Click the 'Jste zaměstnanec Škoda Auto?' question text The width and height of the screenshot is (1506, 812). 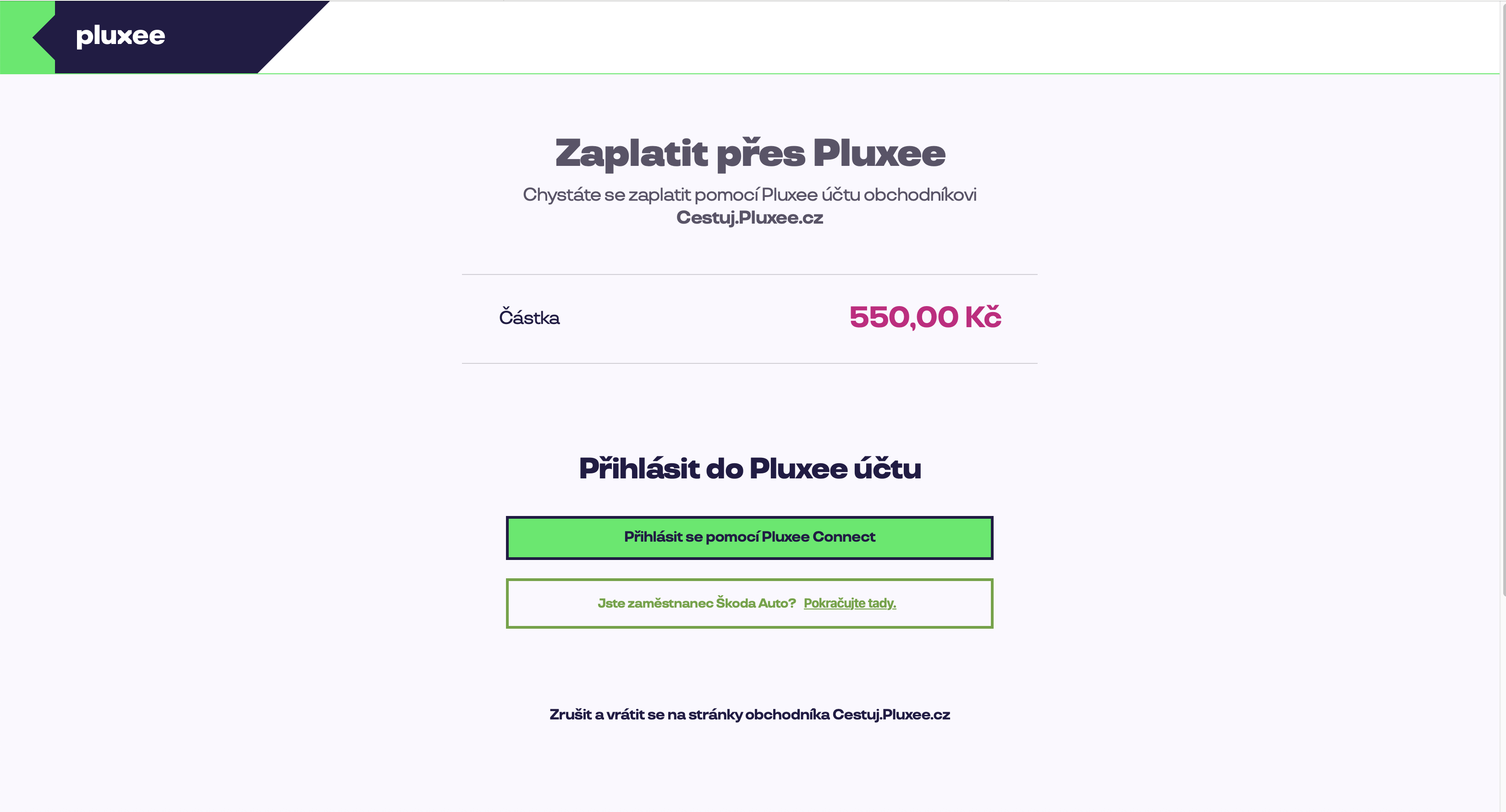(696, 604)
